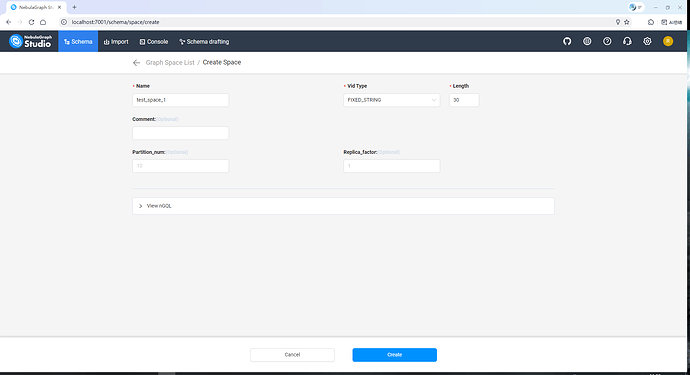Follow the Graph Space List breadcrumb link
Image resolution: width=690 pixels, height=375 pixels.
[x=170, y=62]
